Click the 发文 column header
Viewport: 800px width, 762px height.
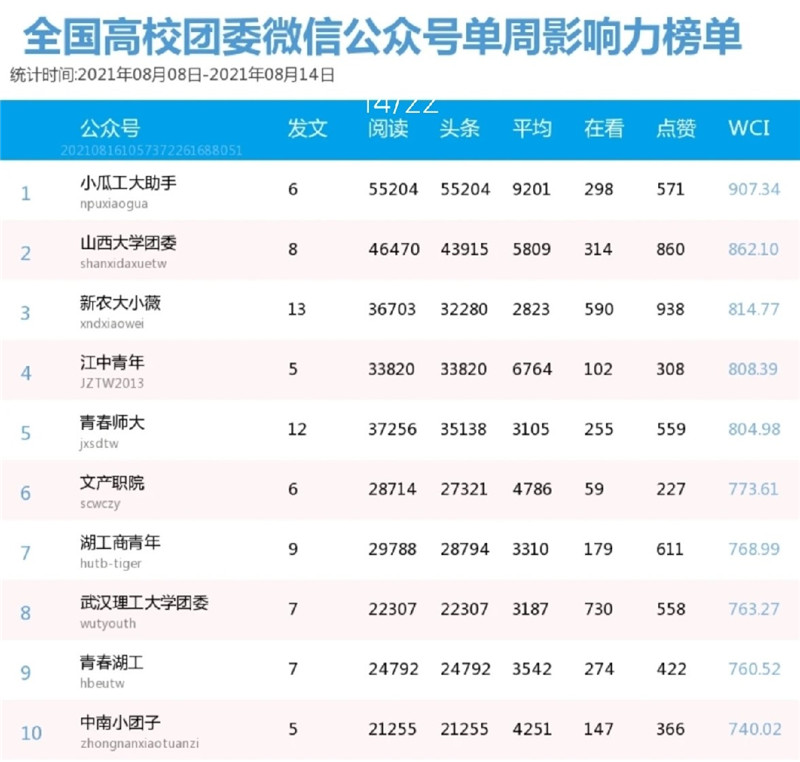click(x=307, y=128)
